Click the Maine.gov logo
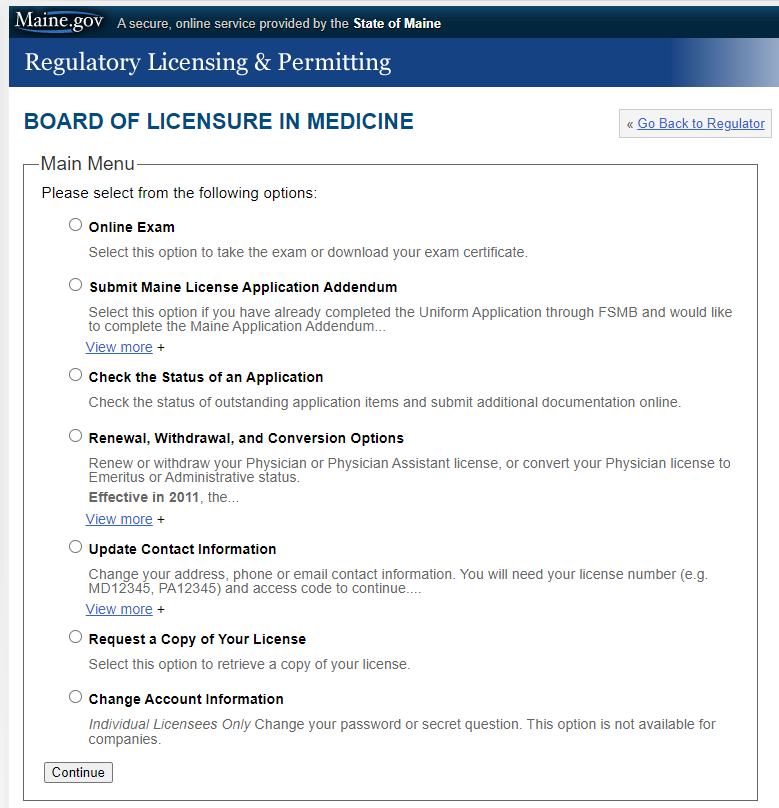 [59, 22]
